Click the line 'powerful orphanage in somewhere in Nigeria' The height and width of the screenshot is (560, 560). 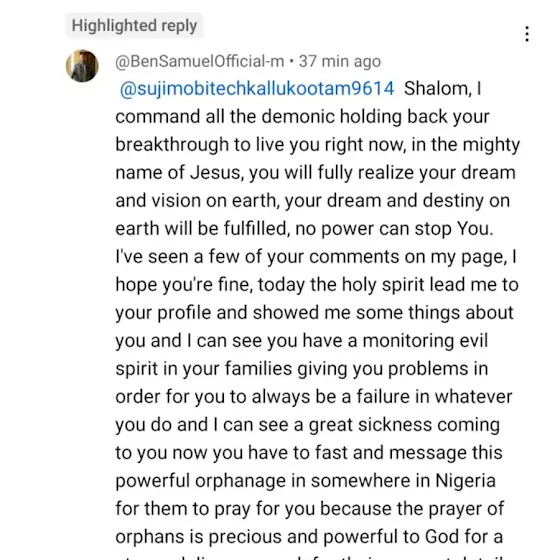305,481
